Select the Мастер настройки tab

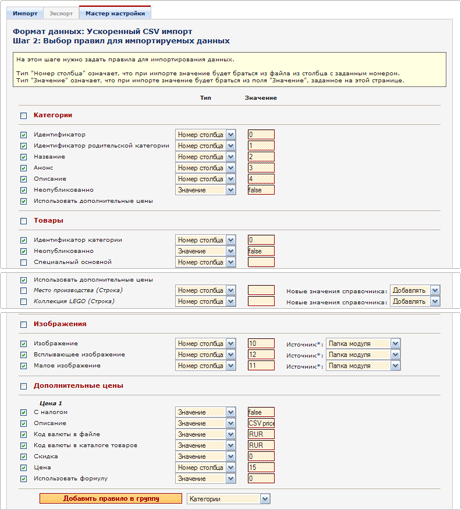115,13
